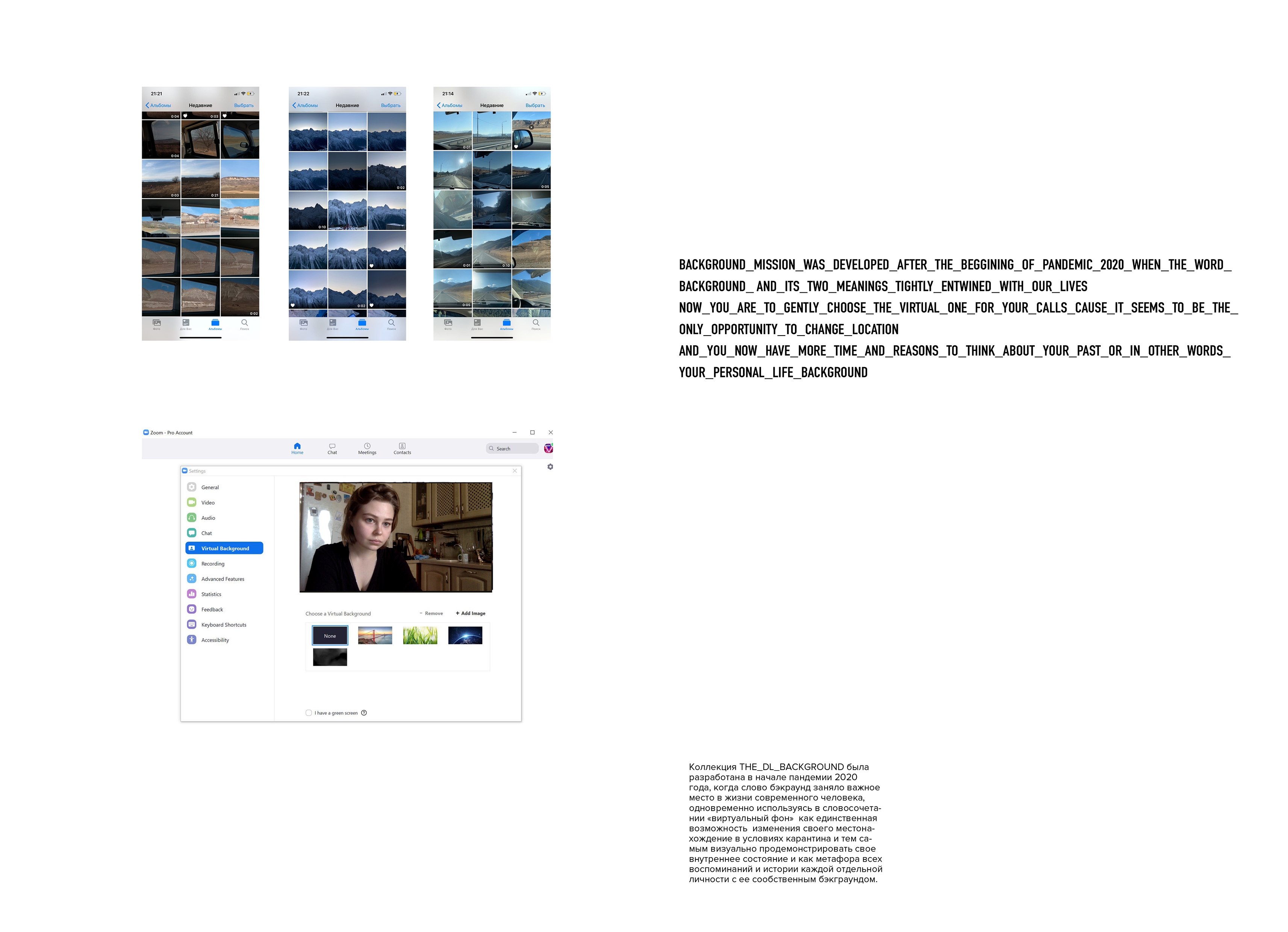Screen dimensions: 1288x932
Task: Select Video settings icon in sidebar
Action: click(192, 502)
